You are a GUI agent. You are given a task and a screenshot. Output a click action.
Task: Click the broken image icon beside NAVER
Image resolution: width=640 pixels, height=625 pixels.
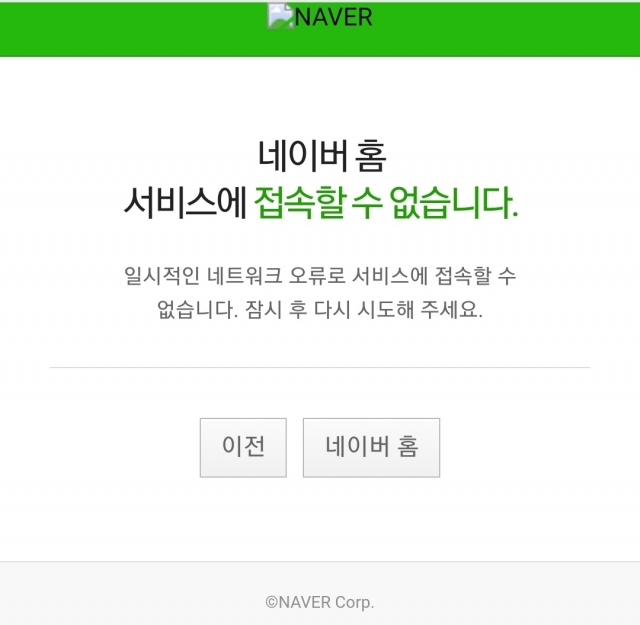[280, 16]
